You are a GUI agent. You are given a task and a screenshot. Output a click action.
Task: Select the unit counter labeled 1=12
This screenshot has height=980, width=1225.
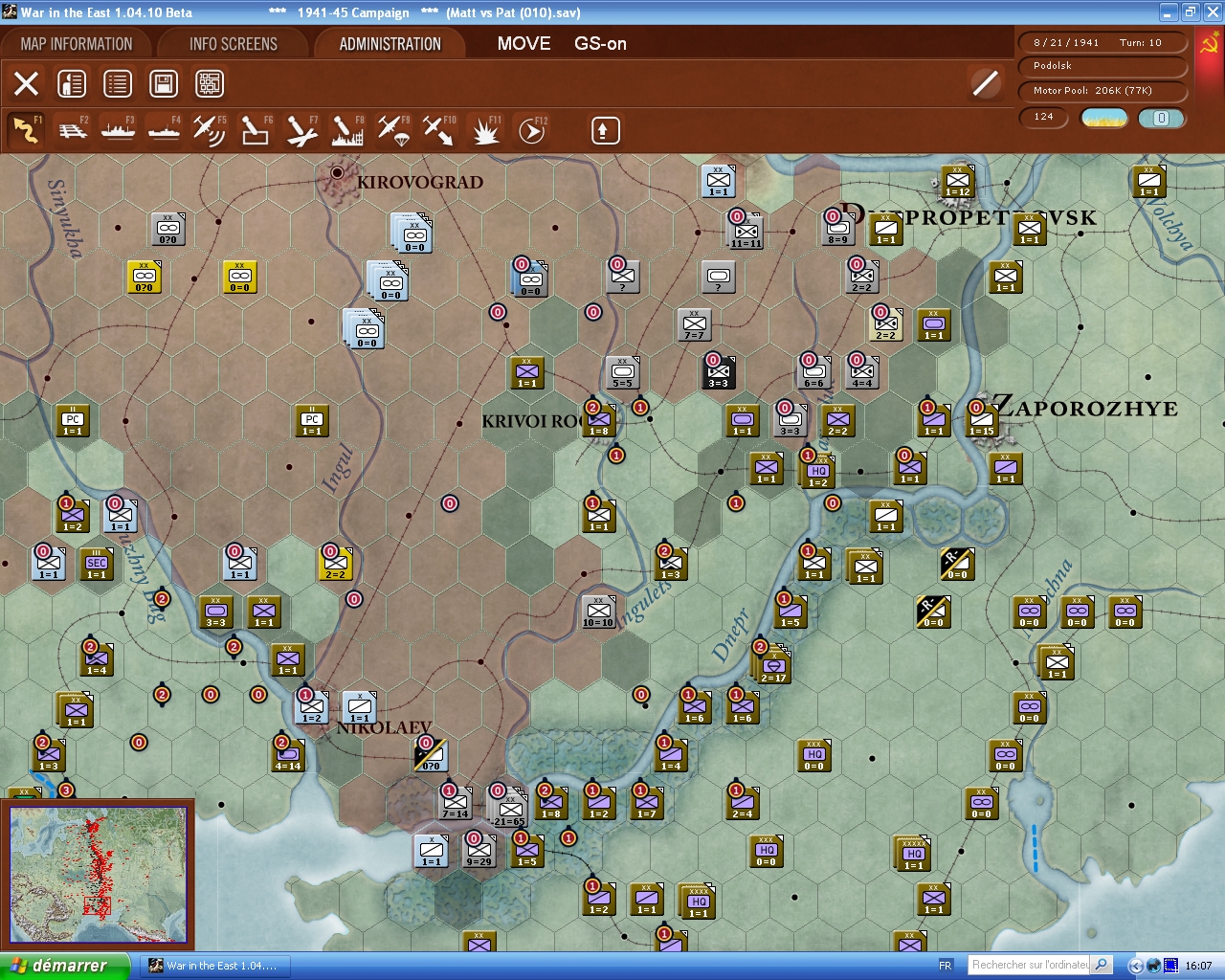click(958, 180)
